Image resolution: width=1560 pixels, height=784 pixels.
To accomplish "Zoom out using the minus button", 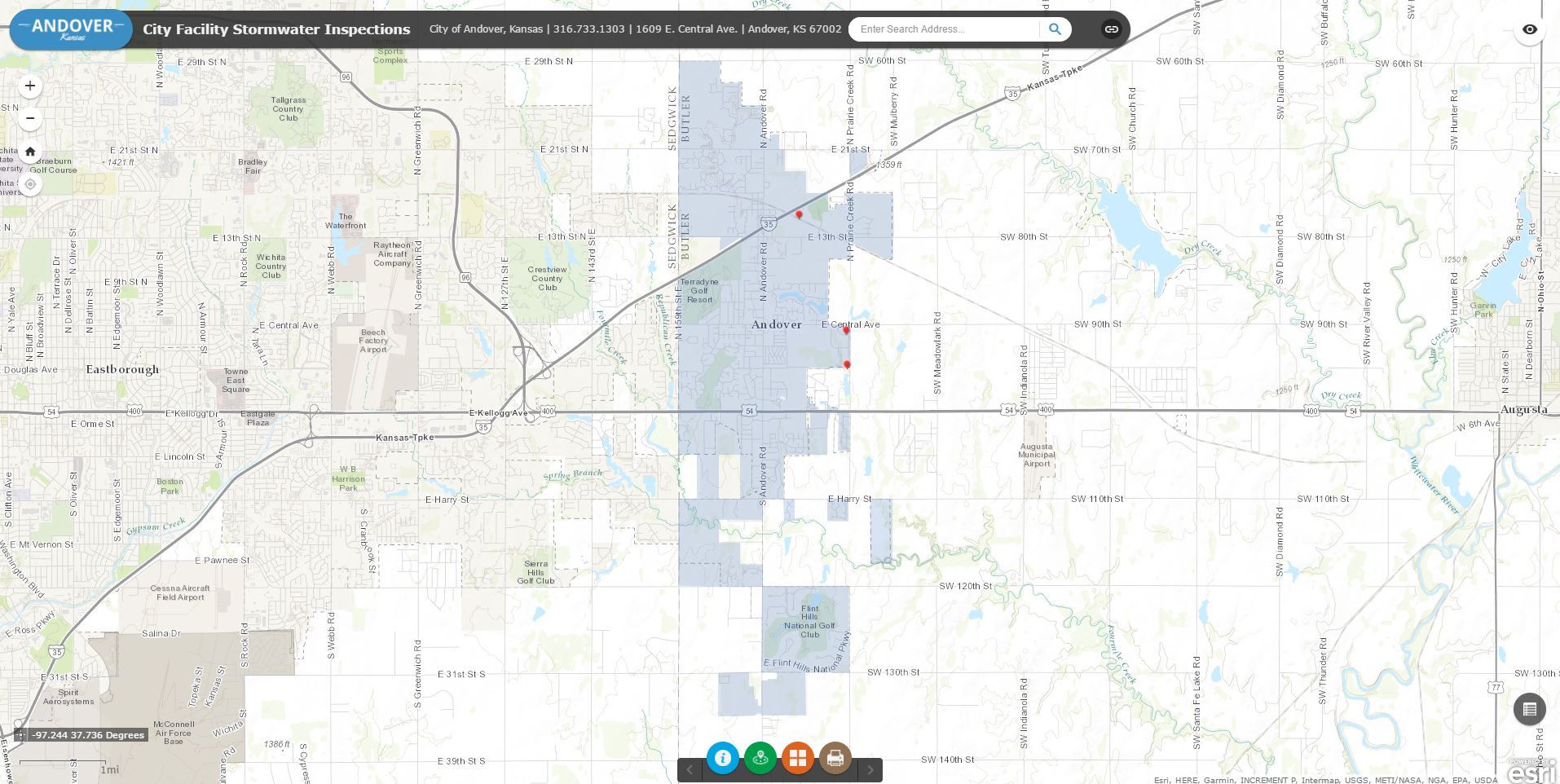I will tap(29, 117).
